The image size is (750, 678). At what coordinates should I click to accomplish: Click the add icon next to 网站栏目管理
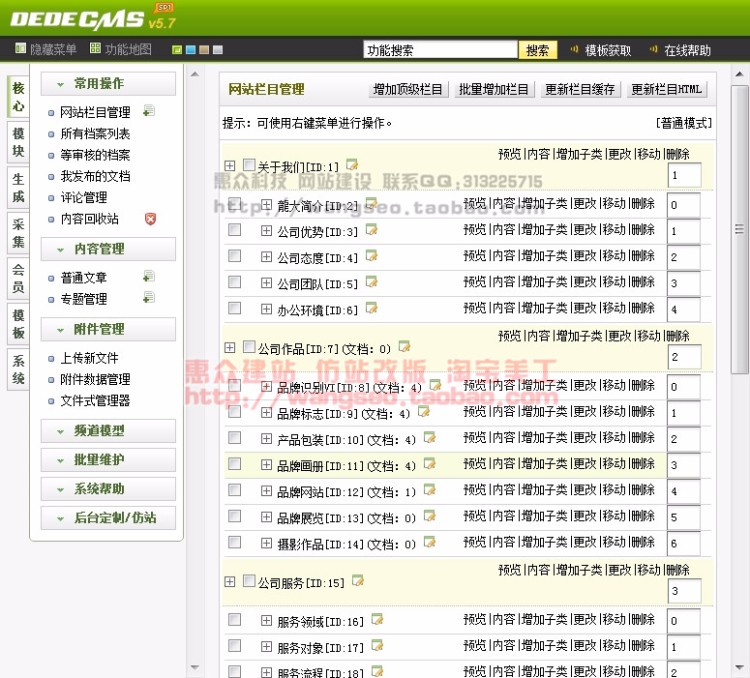point(149,111)
